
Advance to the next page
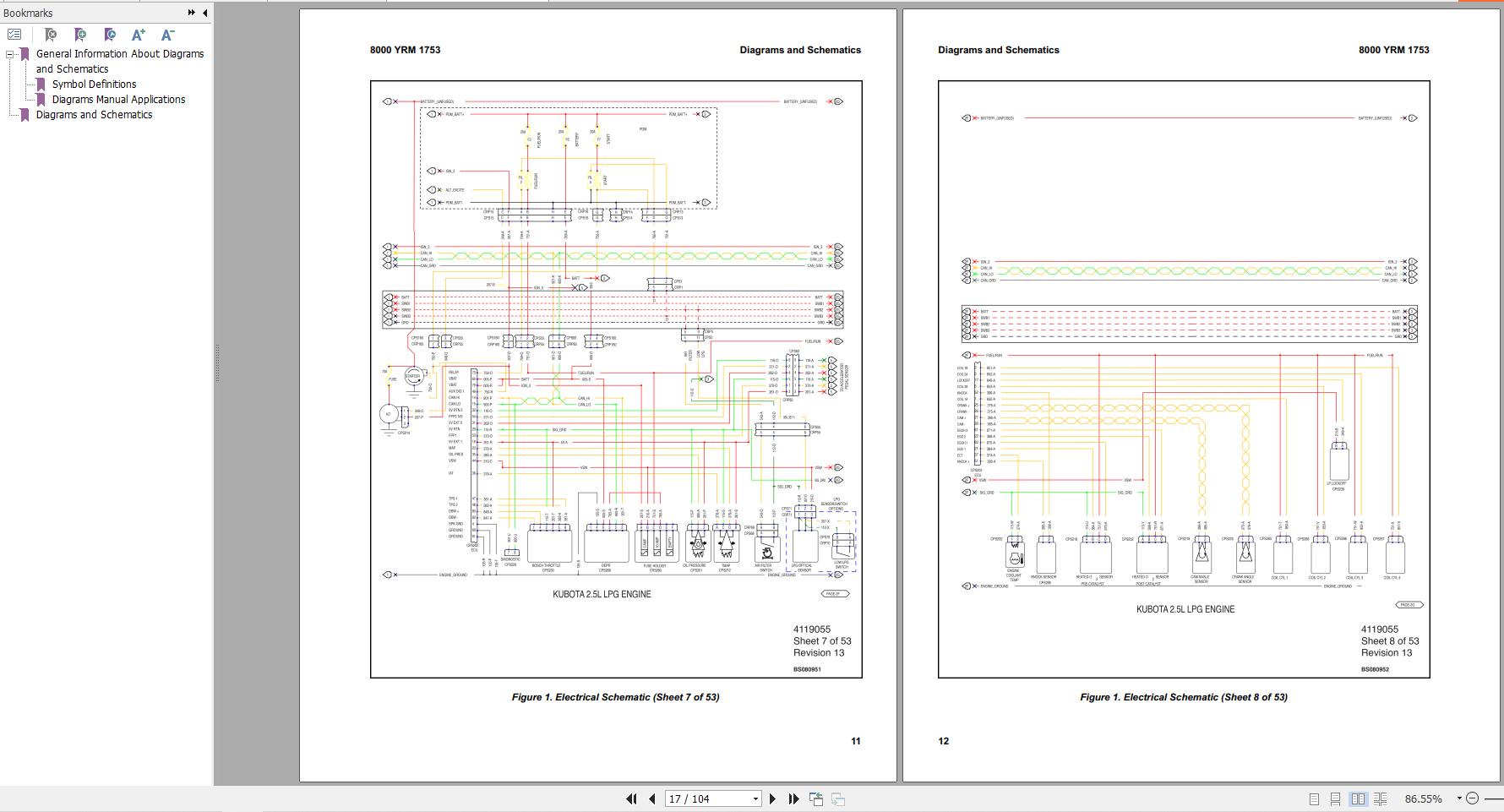point(771,798)
